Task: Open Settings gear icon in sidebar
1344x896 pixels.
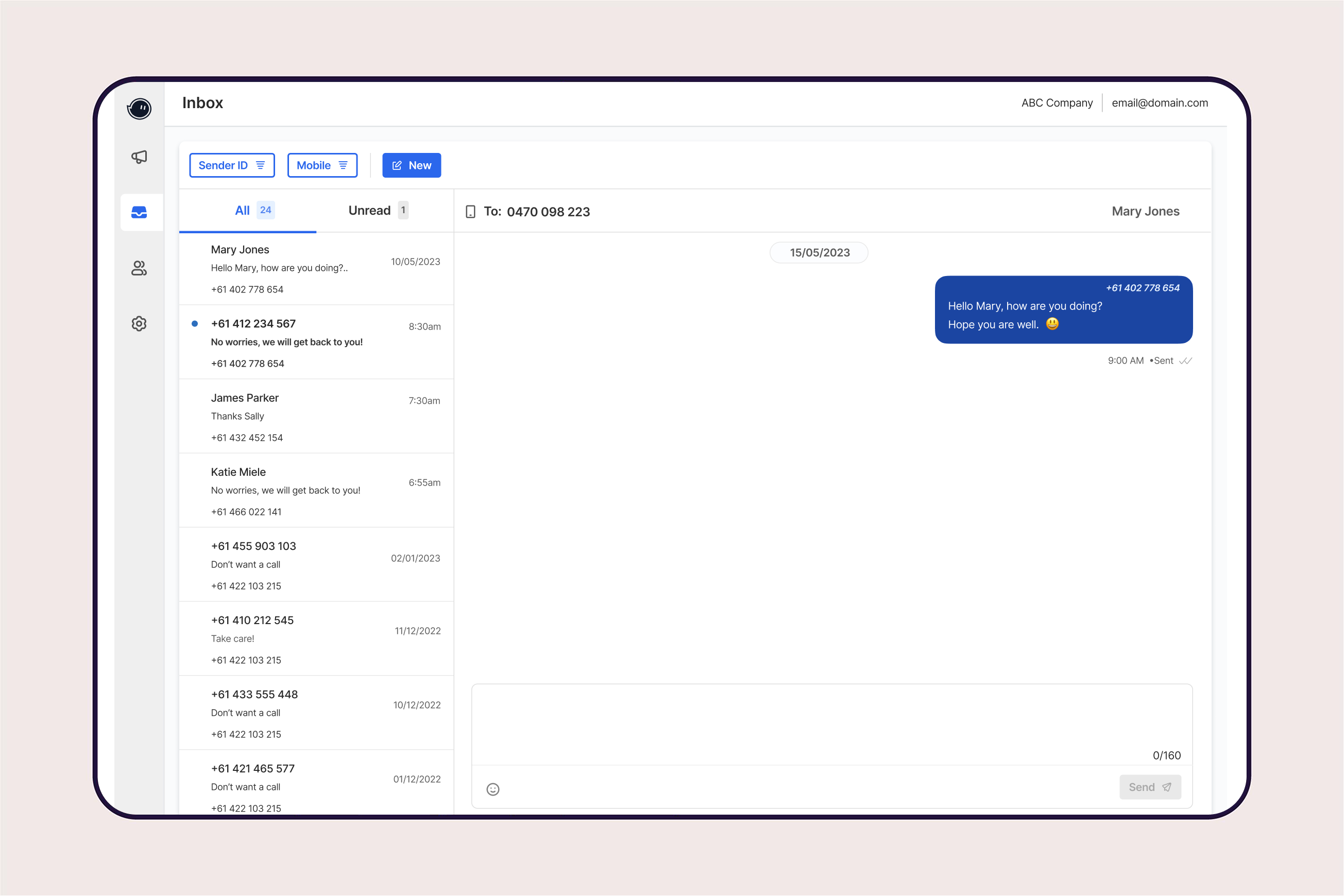Action: coord(139,323)
